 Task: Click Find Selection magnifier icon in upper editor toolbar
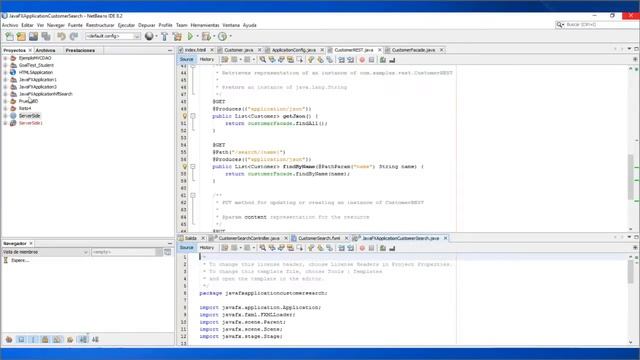[x=262, y=60]
